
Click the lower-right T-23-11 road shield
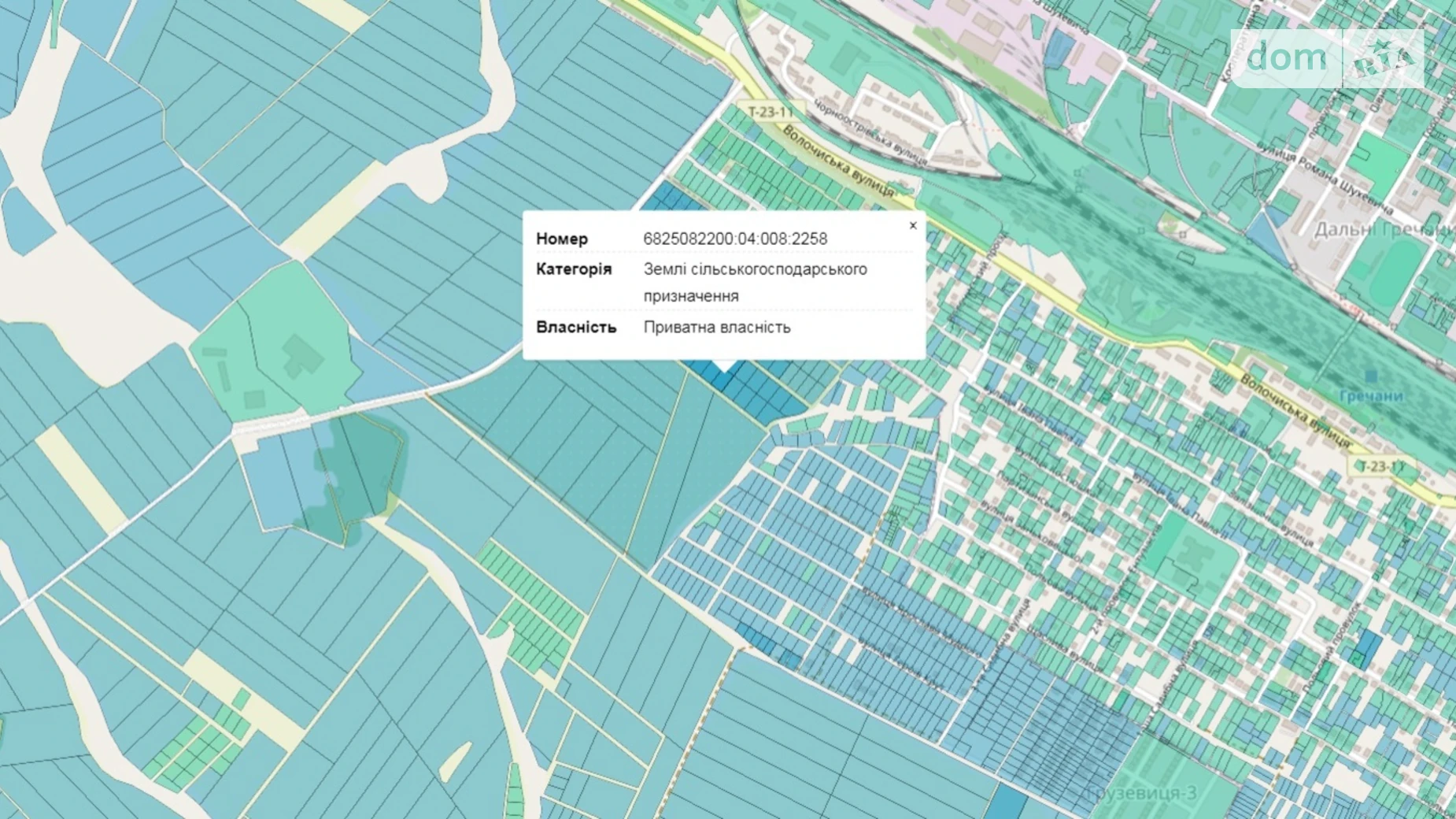[x=1381, y=467]
